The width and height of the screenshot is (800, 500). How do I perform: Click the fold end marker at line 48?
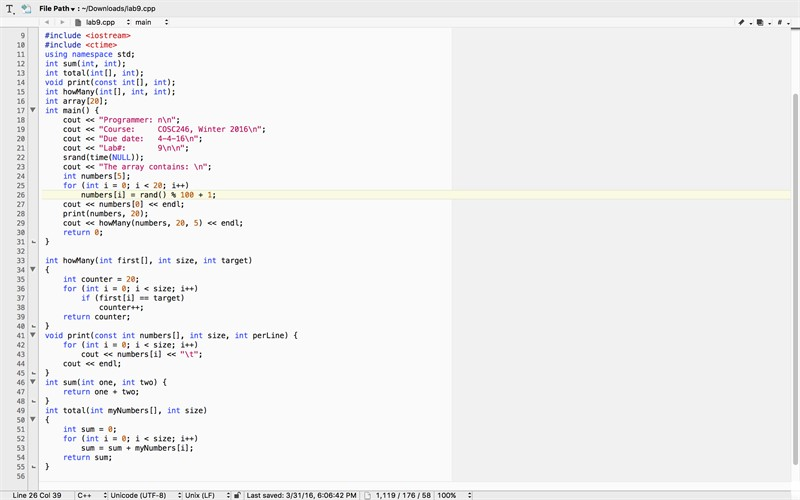pos(34,401)
